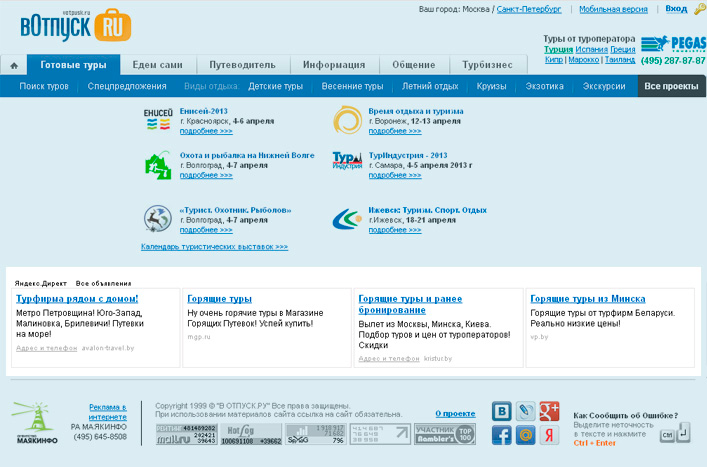Open подробнее under Енисей-2013
The image size is (707, 467).
click(x=206, y=131)
